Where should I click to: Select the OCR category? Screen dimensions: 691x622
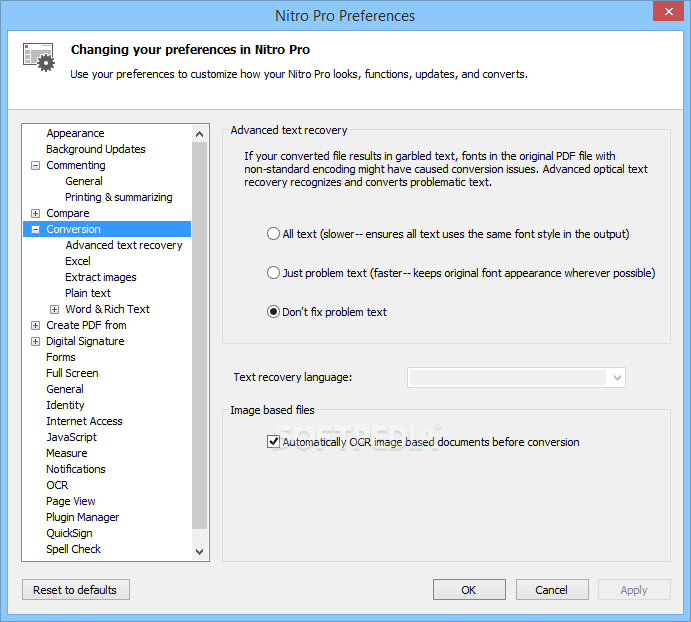(57, 485)
